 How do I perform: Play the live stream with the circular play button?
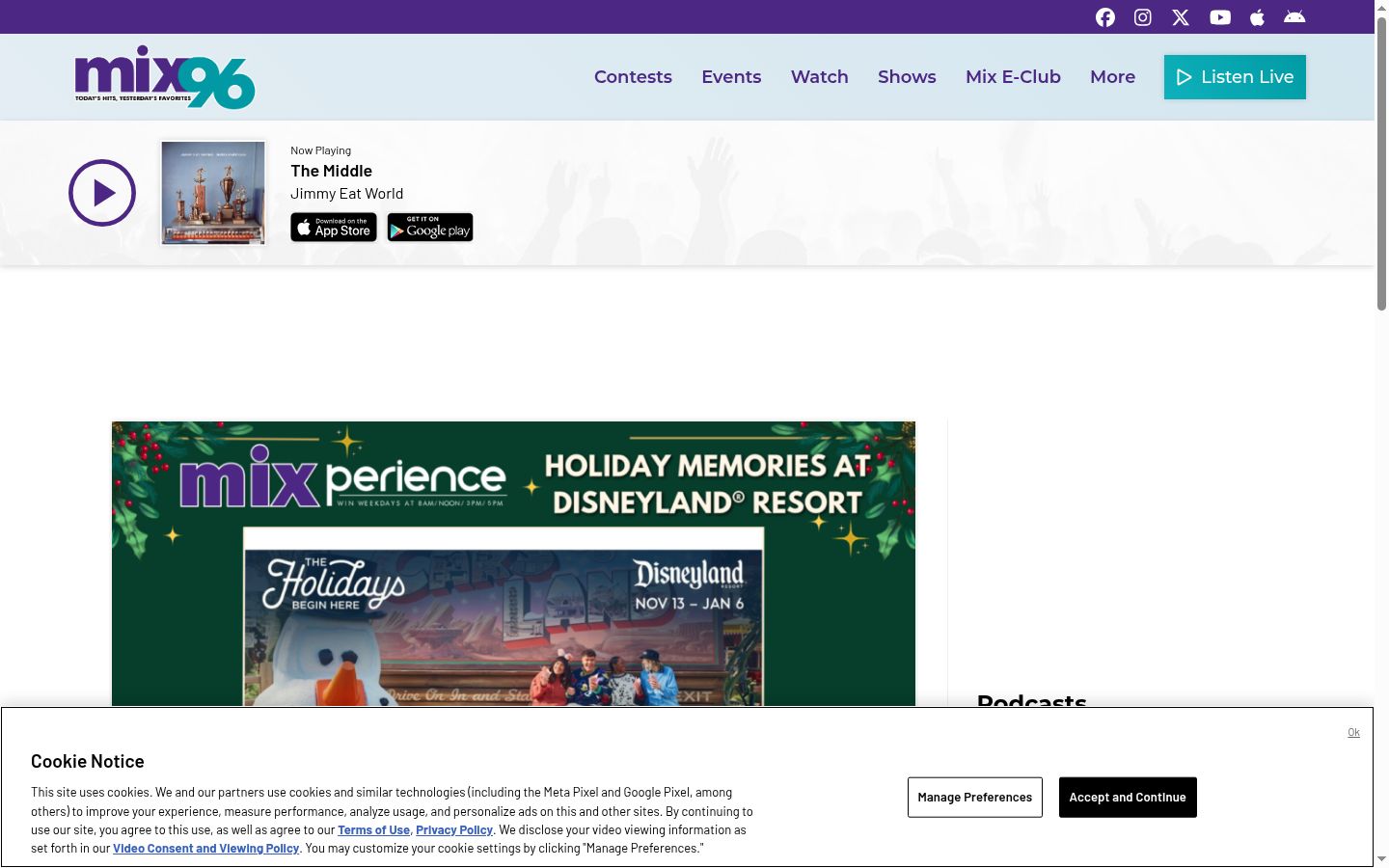pyautogui.click(x=102, y=193)
